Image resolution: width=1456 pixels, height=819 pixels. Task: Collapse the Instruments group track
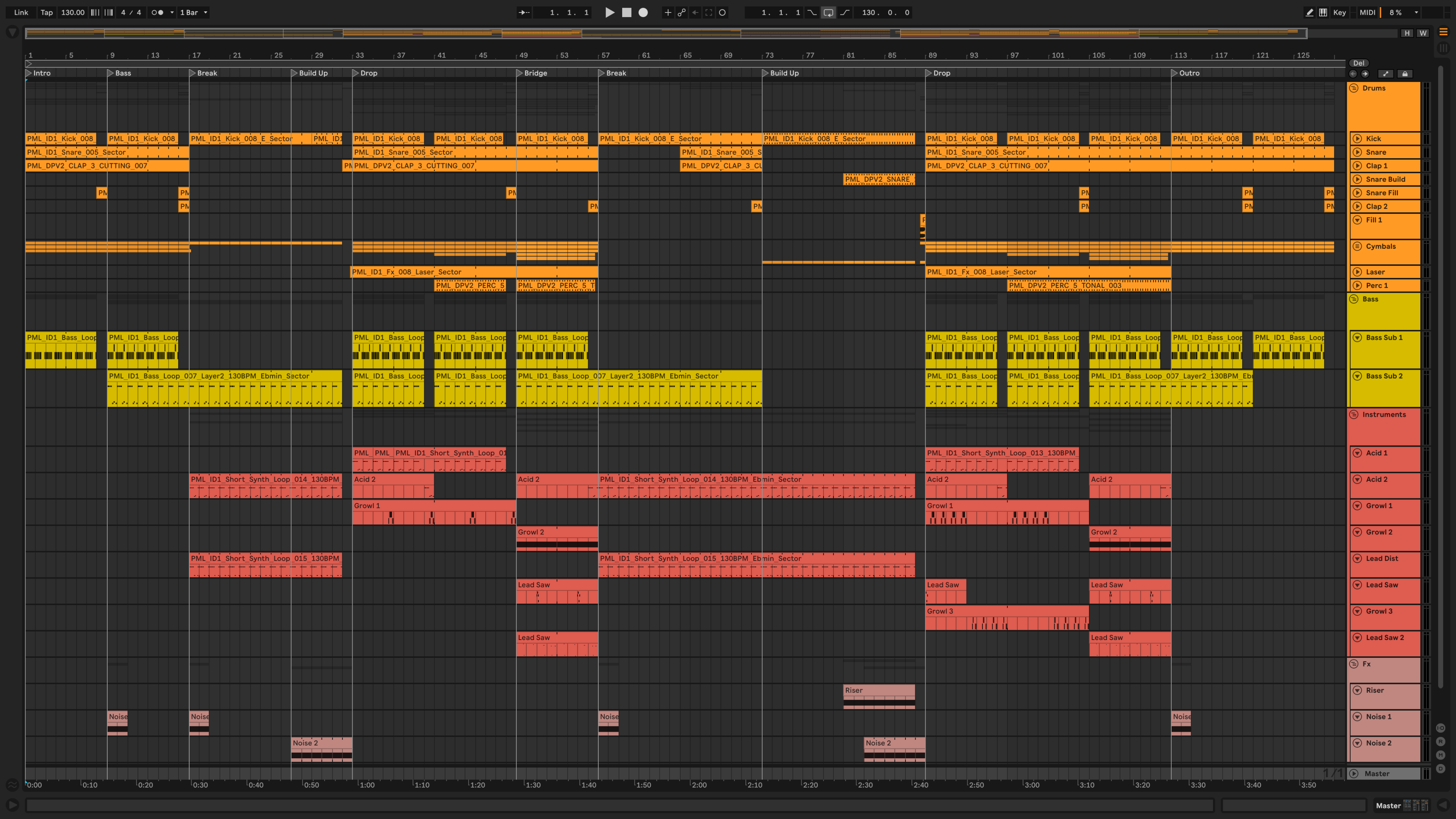click(x=1354, y=414)
